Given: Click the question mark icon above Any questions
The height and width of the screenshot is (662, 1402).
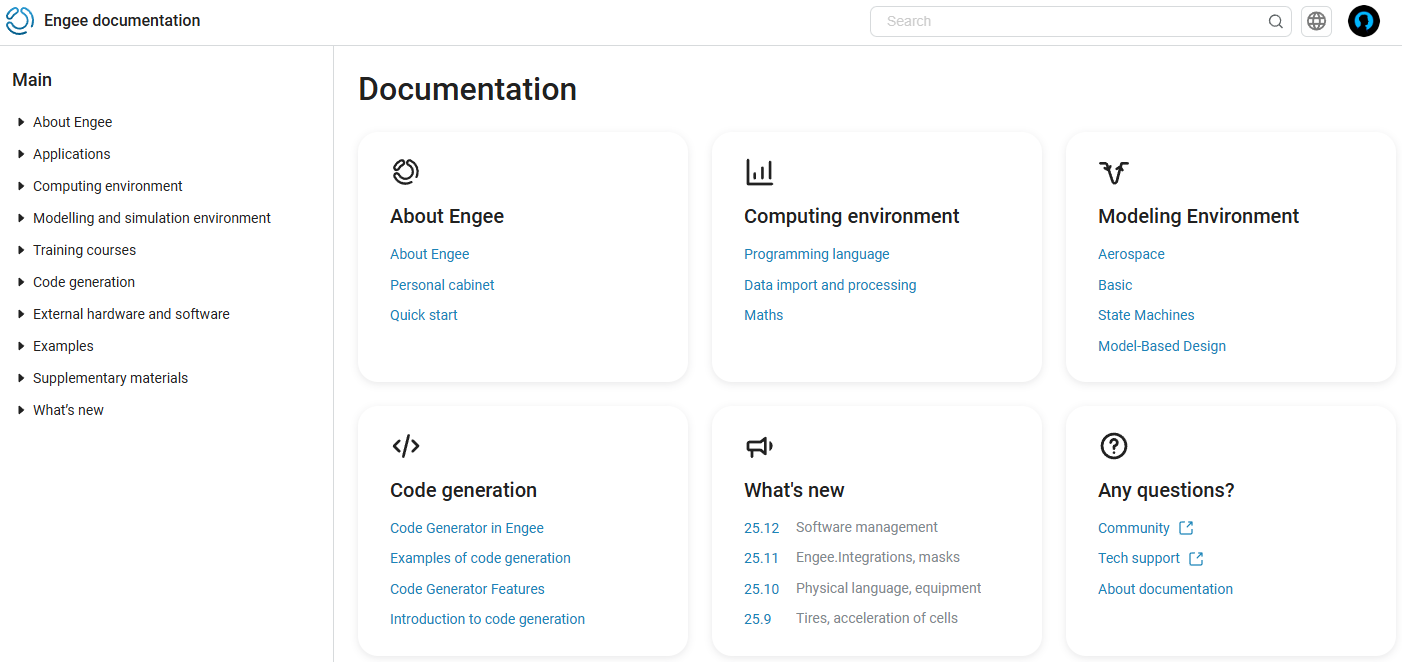Looking at the screenshot, I should pyautogui.click(x=1114, y=446).
